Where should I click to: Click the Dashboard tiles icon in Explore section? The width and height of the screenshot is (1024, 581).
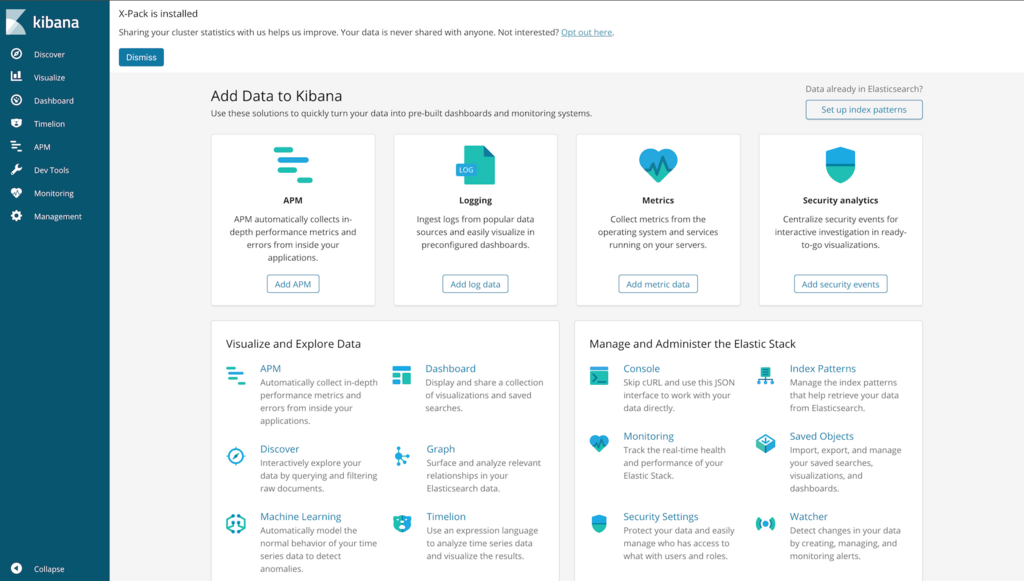402,375
